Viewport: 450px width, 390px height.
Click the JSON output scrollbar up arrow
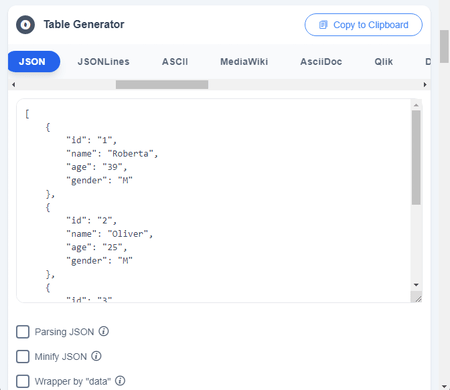416,105
